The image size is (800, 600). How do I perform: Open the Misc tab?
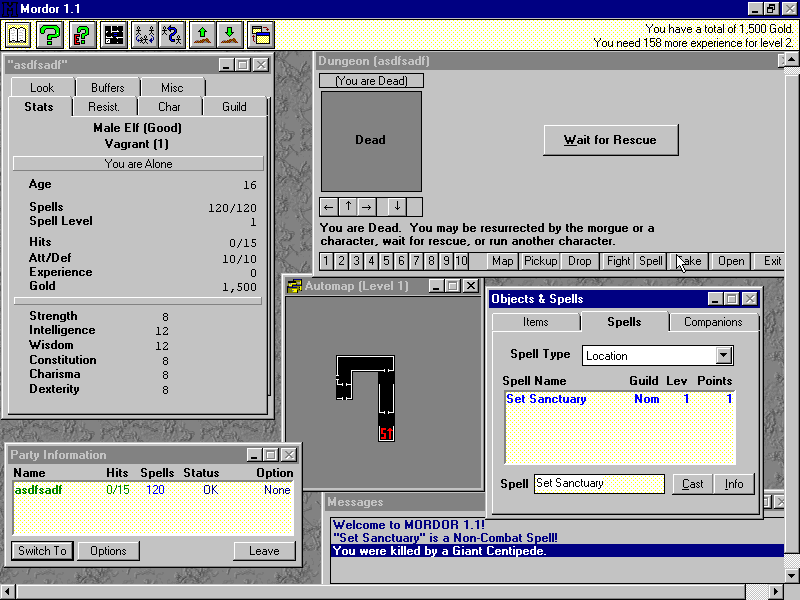[172, 88]
